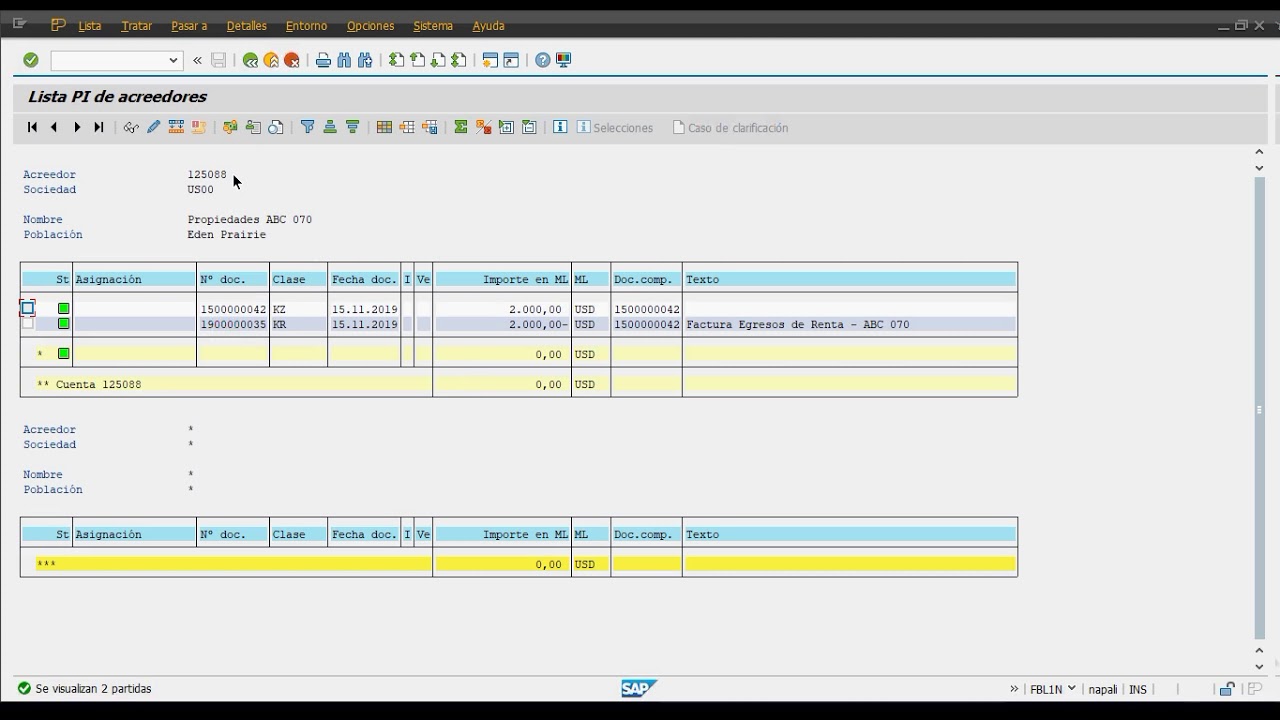
Task: Click the Change Document pencil icon
Action: click(x=153, y=127)
